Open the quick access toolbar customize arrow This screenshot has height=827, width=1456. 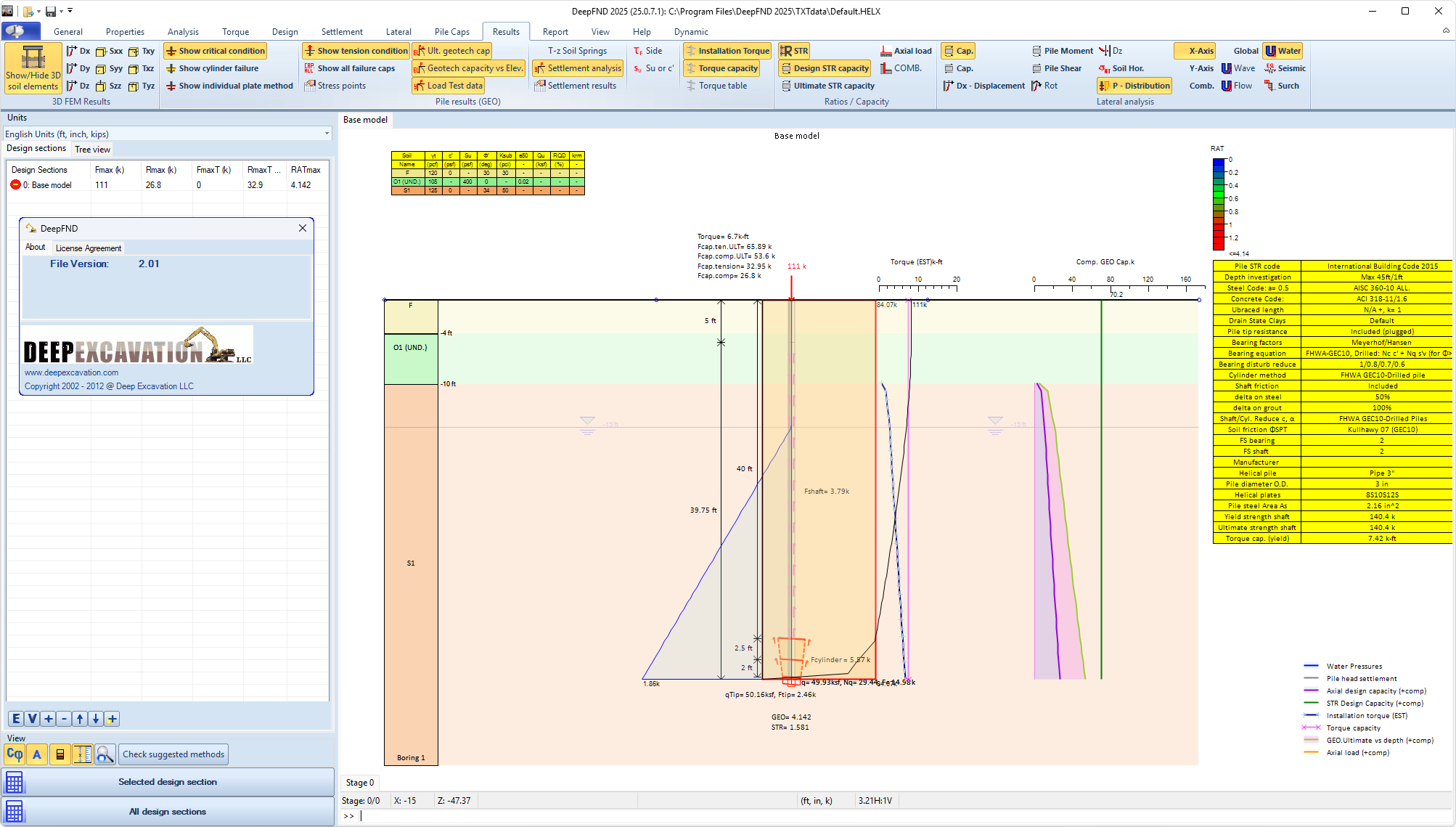click(70, 11)
